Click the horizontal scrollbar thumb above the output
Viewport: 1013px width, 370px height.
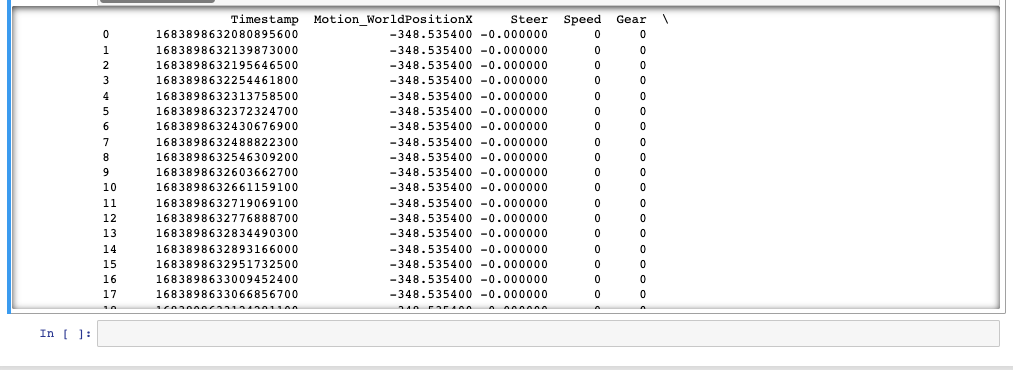coord(157,1)
